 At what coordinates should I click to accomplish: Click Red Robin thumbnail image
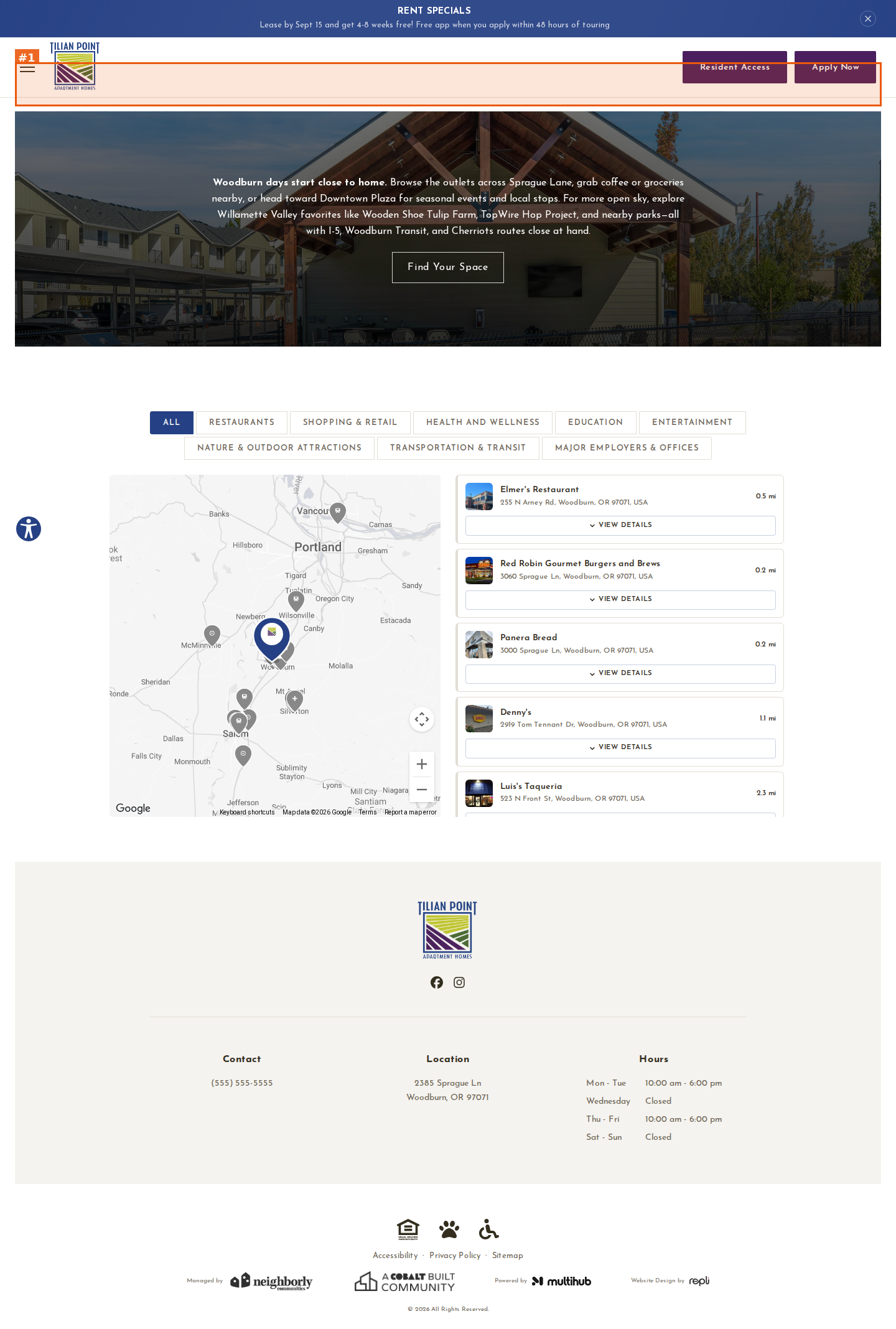pos(479,571)
